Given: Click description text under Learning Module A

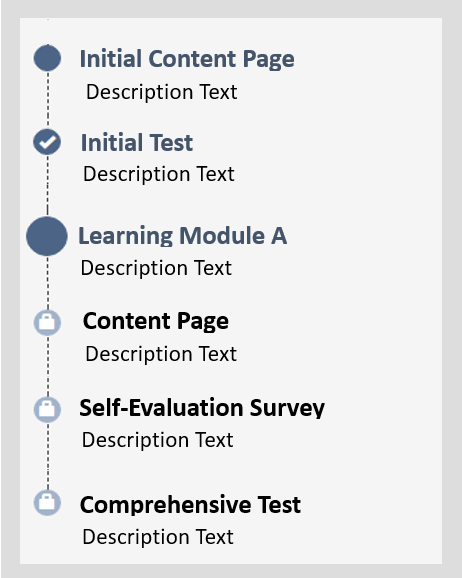Looking at the screenshot, I should coord(156,268).
